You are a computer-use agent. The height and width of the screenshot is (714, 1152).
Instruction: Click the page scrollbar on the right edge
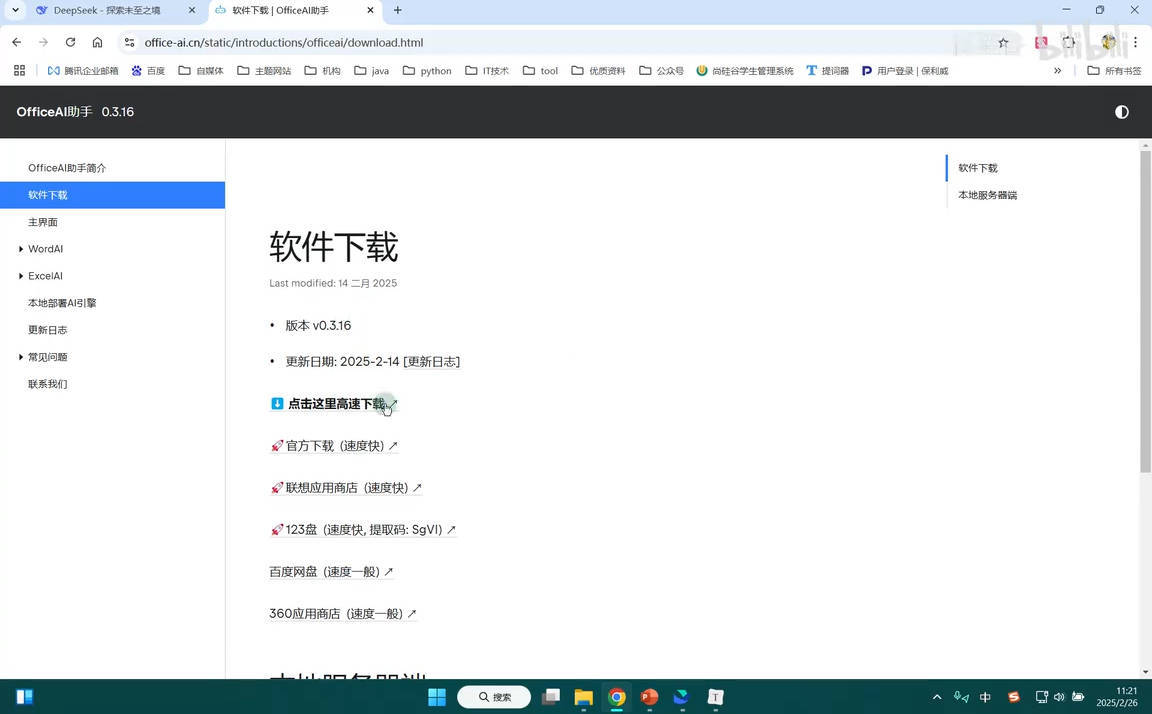click(x=1145, y=300)
